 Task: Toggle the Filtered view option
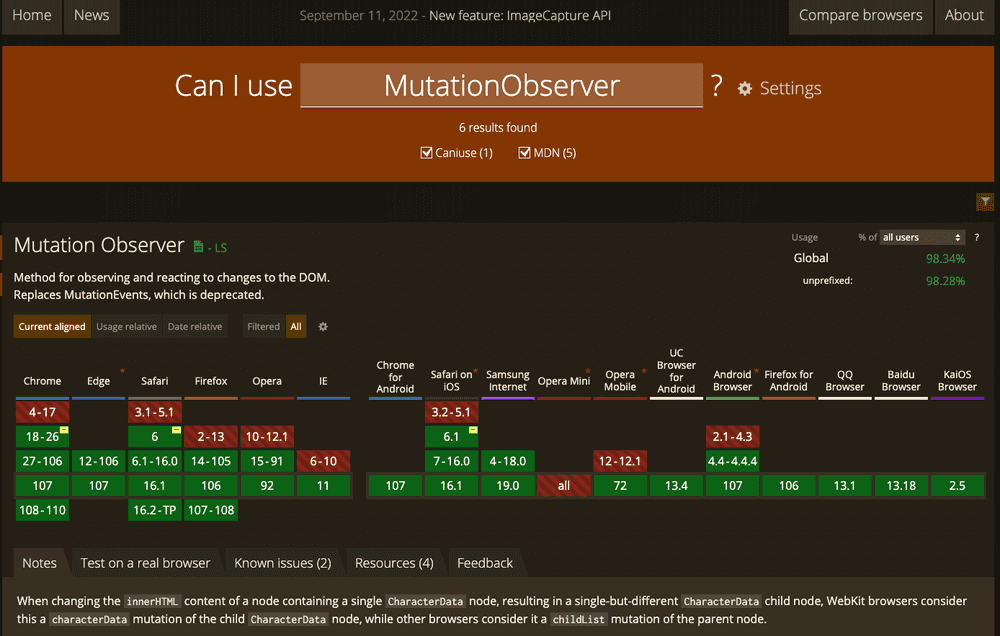pos(262,326)
